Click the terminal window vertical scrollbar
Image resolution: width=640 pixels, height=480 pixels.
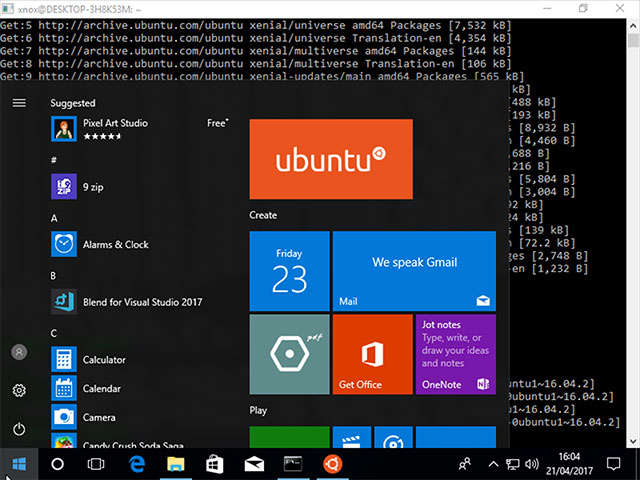633,233
